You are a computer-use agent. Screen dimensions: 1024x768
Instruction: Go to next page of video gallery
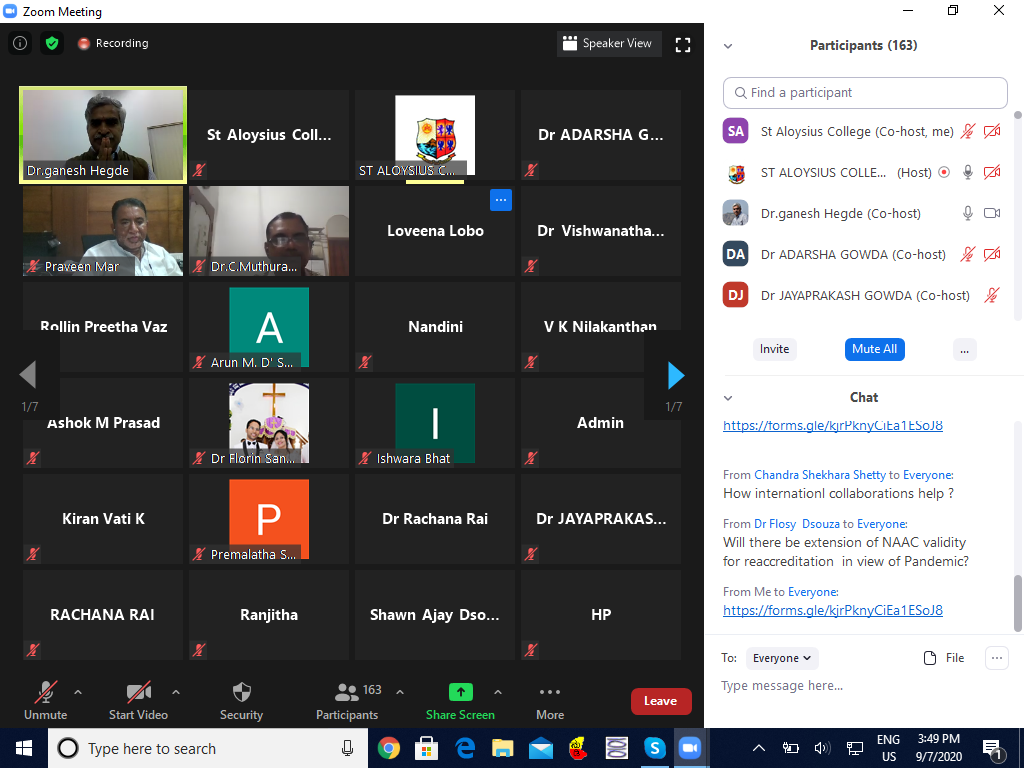(675, 376)
